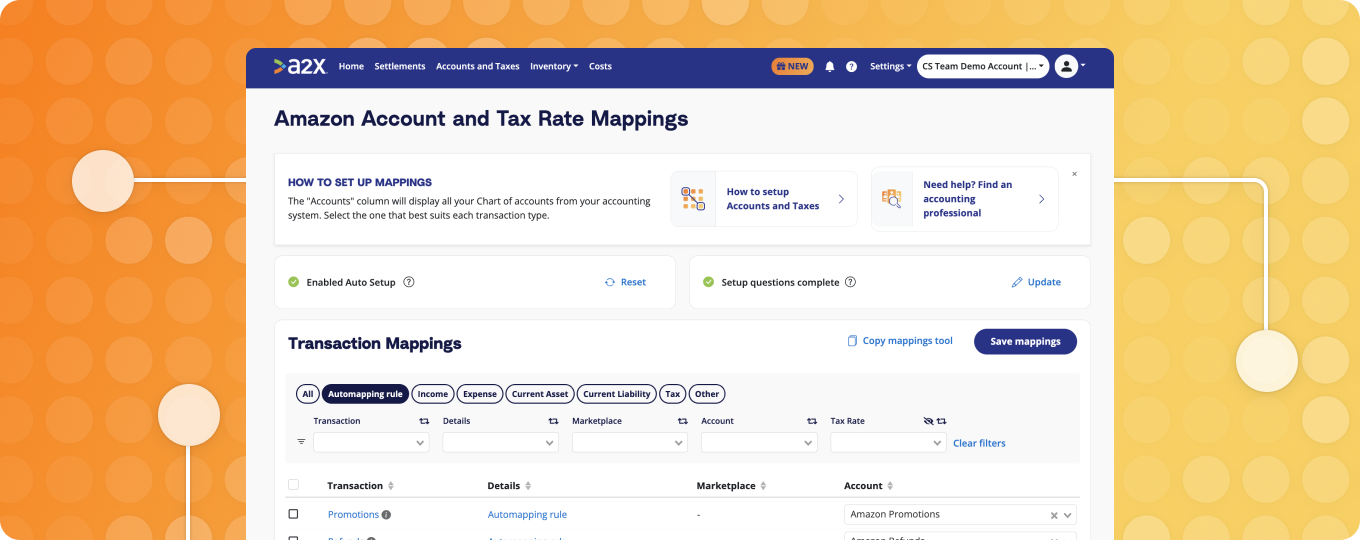1360x540 pixels.
Task: Open the Details filter dropdown
Action: (x=500, y=442)
